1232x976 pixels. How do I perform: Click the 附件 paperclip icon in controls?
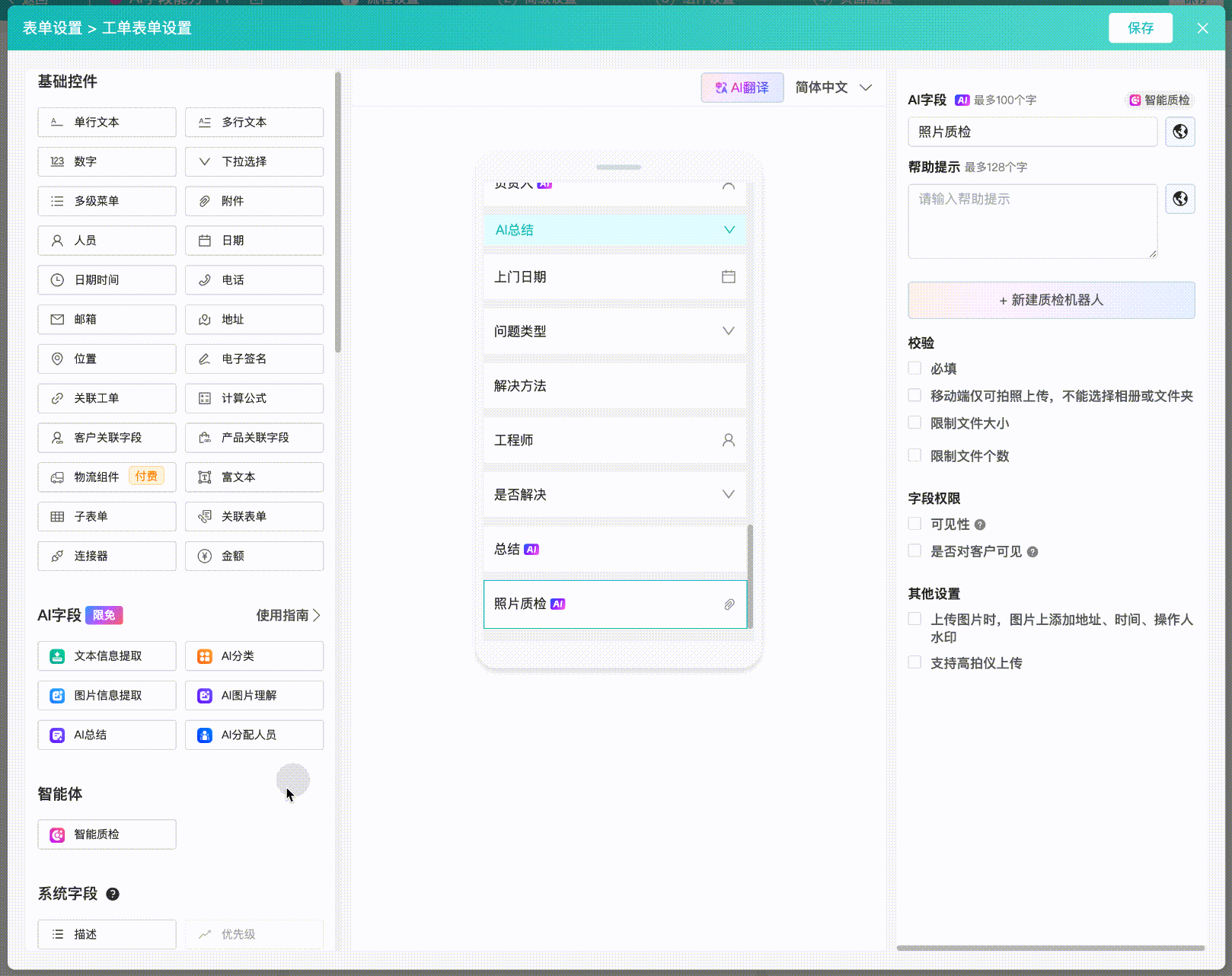click(x=205, y=201)
